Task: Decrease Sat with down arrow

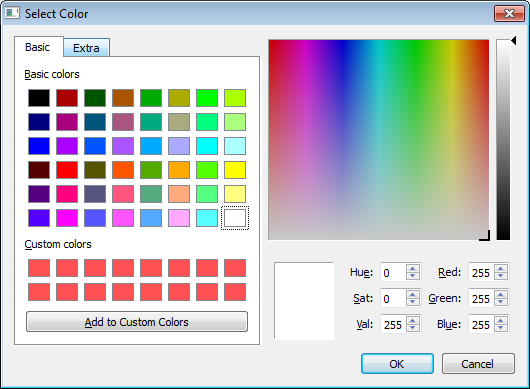Action: click(x=413, y=302)
